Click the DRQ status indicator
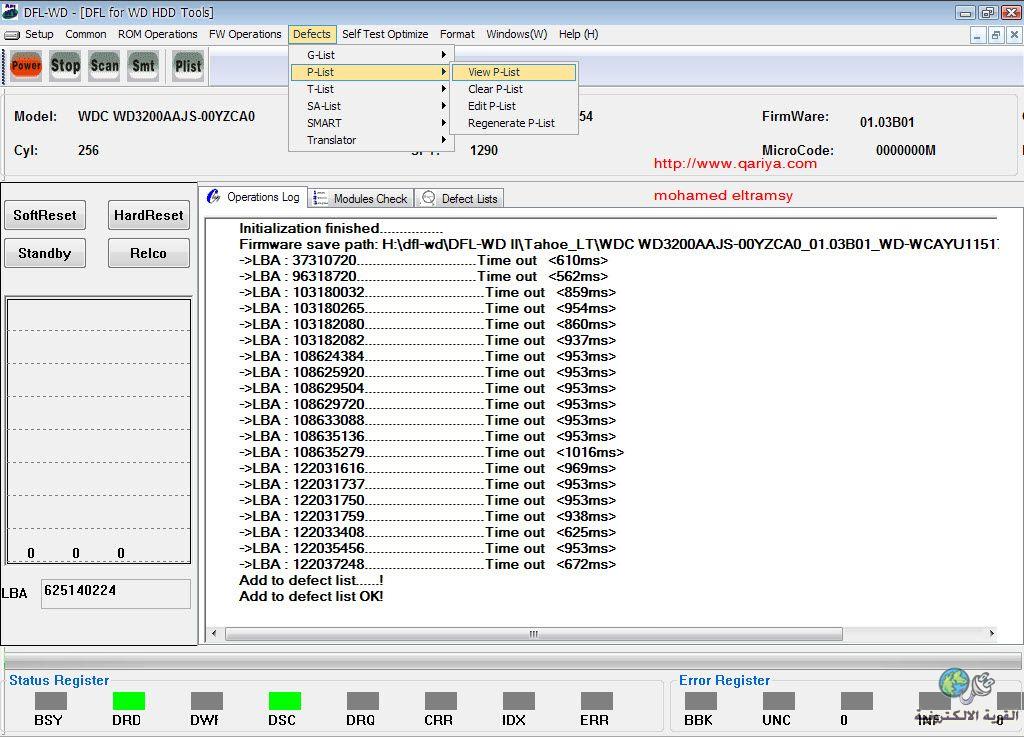Image resolution: width=1024 pixels, height=738 pixels. (363, 701)
